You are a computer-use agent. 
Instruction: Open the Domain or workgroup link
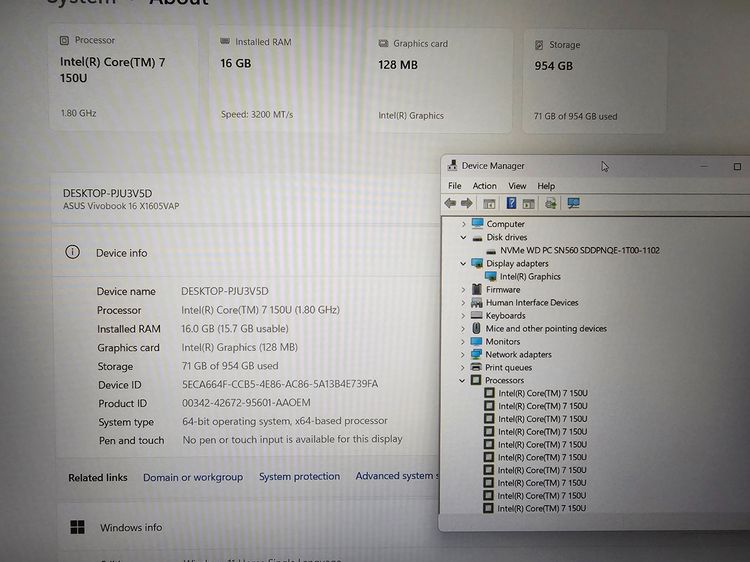click(193, 477)
